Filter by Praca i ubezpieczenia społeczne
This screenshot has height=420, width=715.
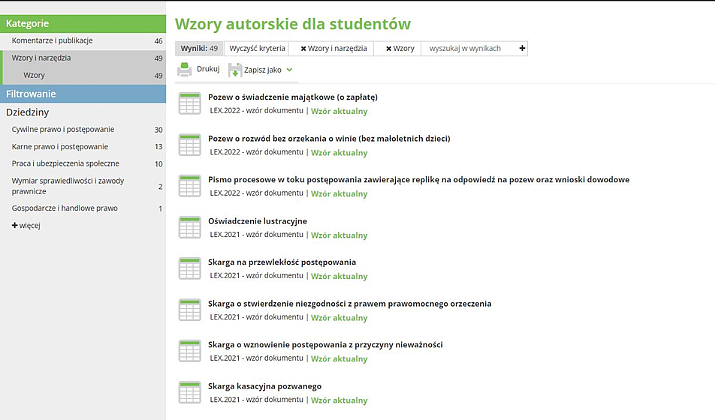pos(65,163)
